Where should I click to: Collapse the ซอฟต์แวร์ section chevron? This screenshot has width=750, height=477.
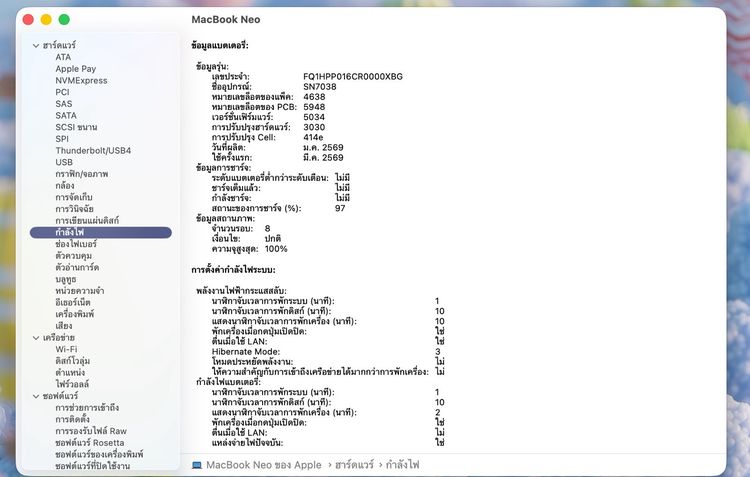click(36, 396)
